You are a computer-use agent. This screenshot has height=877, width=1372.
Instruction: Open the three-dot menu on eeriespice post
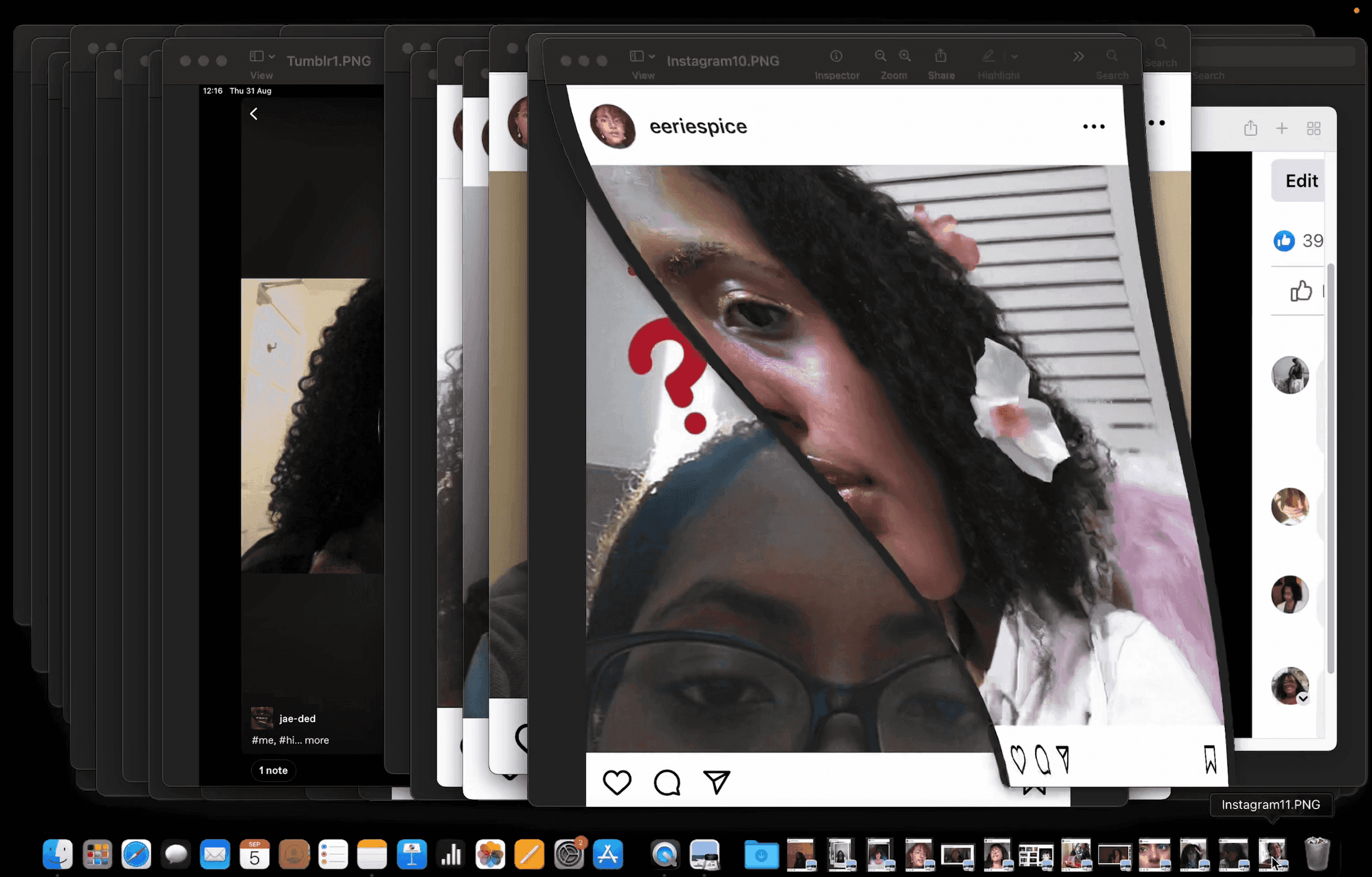point(1093,126)
